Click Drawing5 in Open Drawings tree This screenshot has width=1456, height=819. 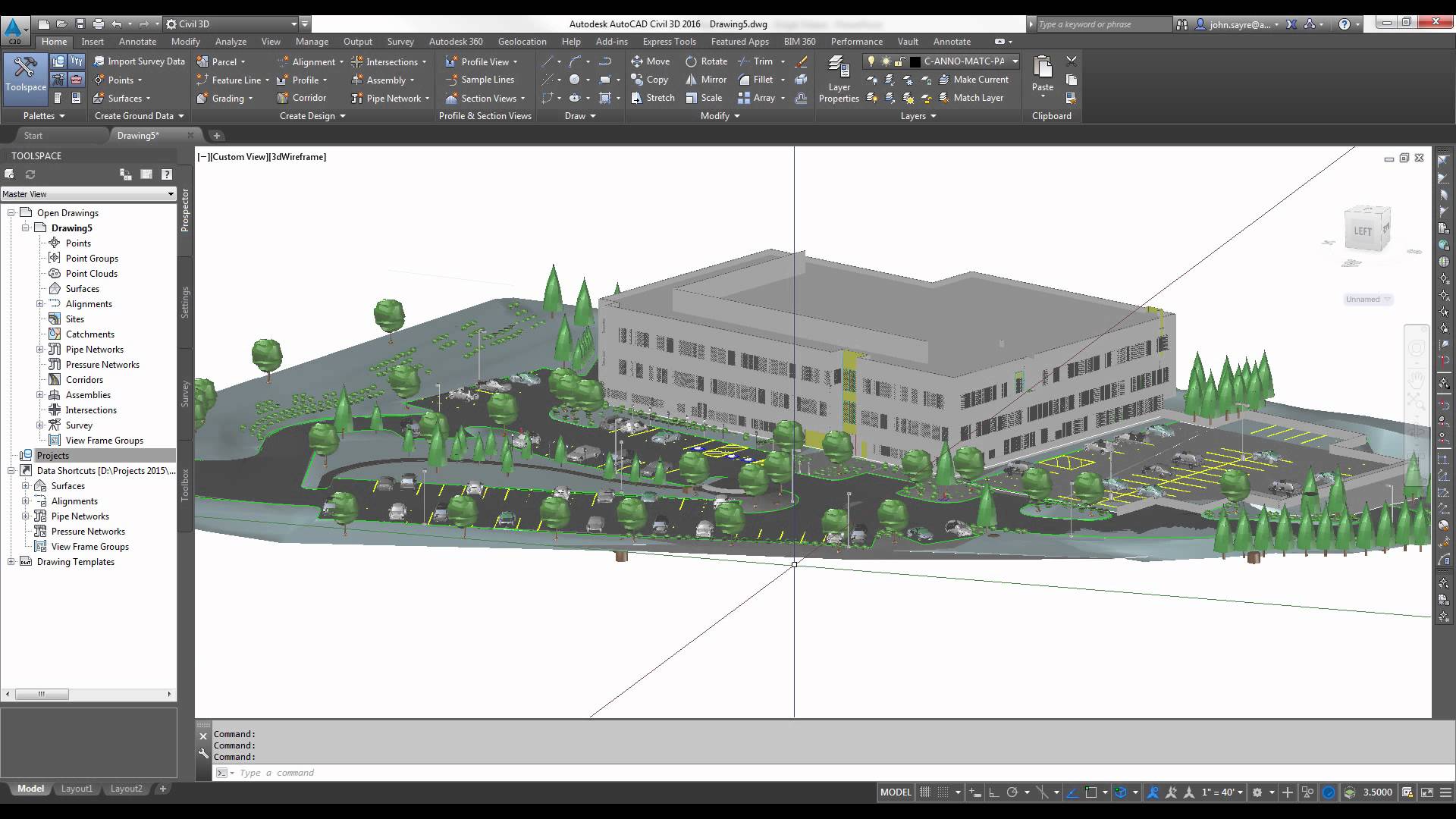pos(71,227)
